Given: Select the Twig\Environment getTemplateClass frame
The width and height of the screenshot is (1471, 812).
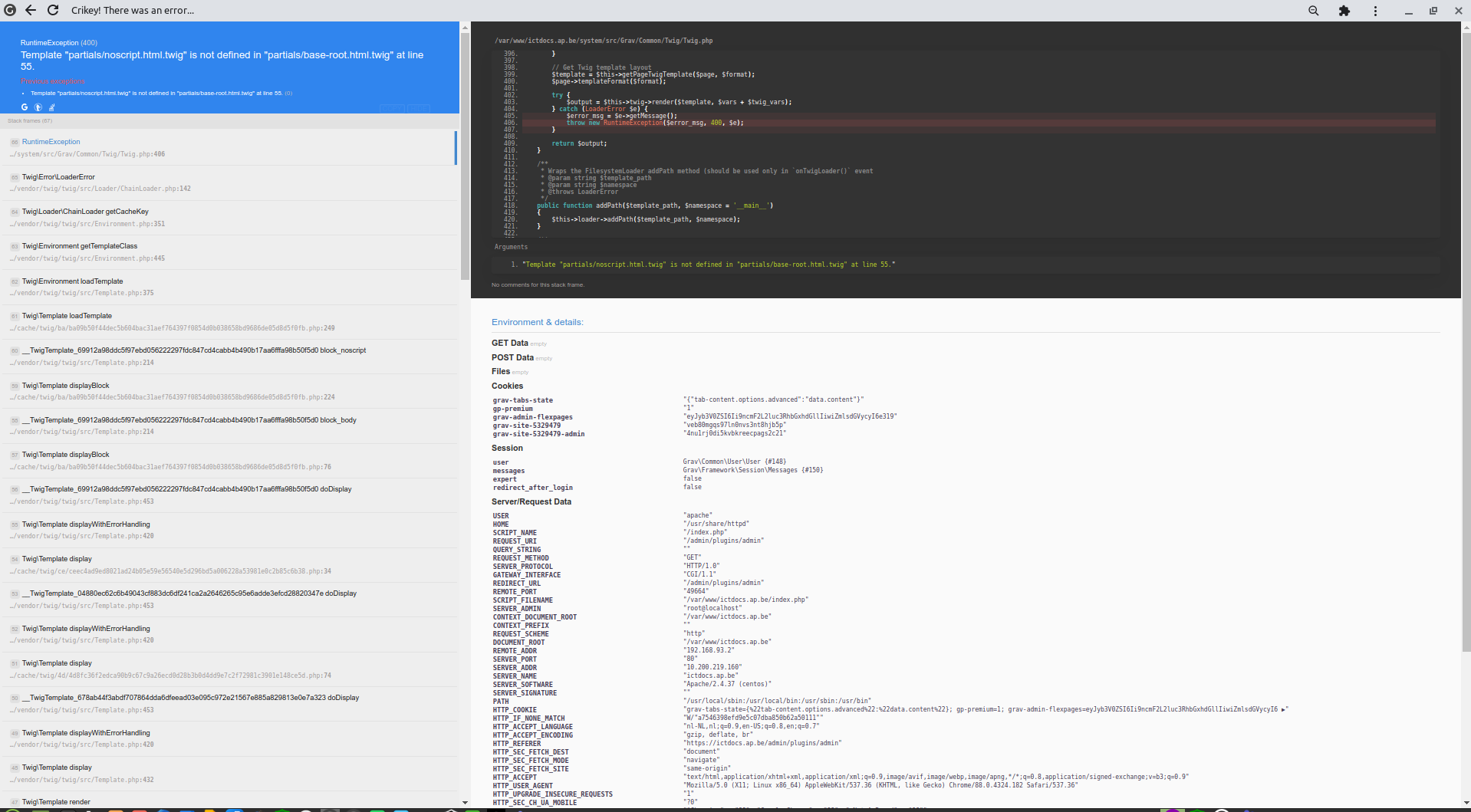Looking at the screenshot, I should tap(229, 251).
